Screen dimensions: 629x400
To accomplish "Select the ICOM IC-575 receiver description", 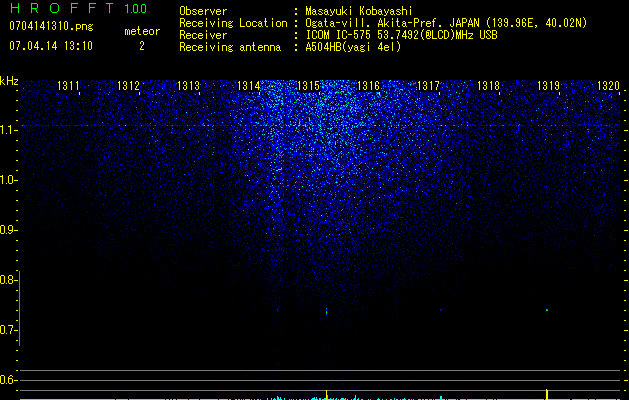I will tap(401, 35).
